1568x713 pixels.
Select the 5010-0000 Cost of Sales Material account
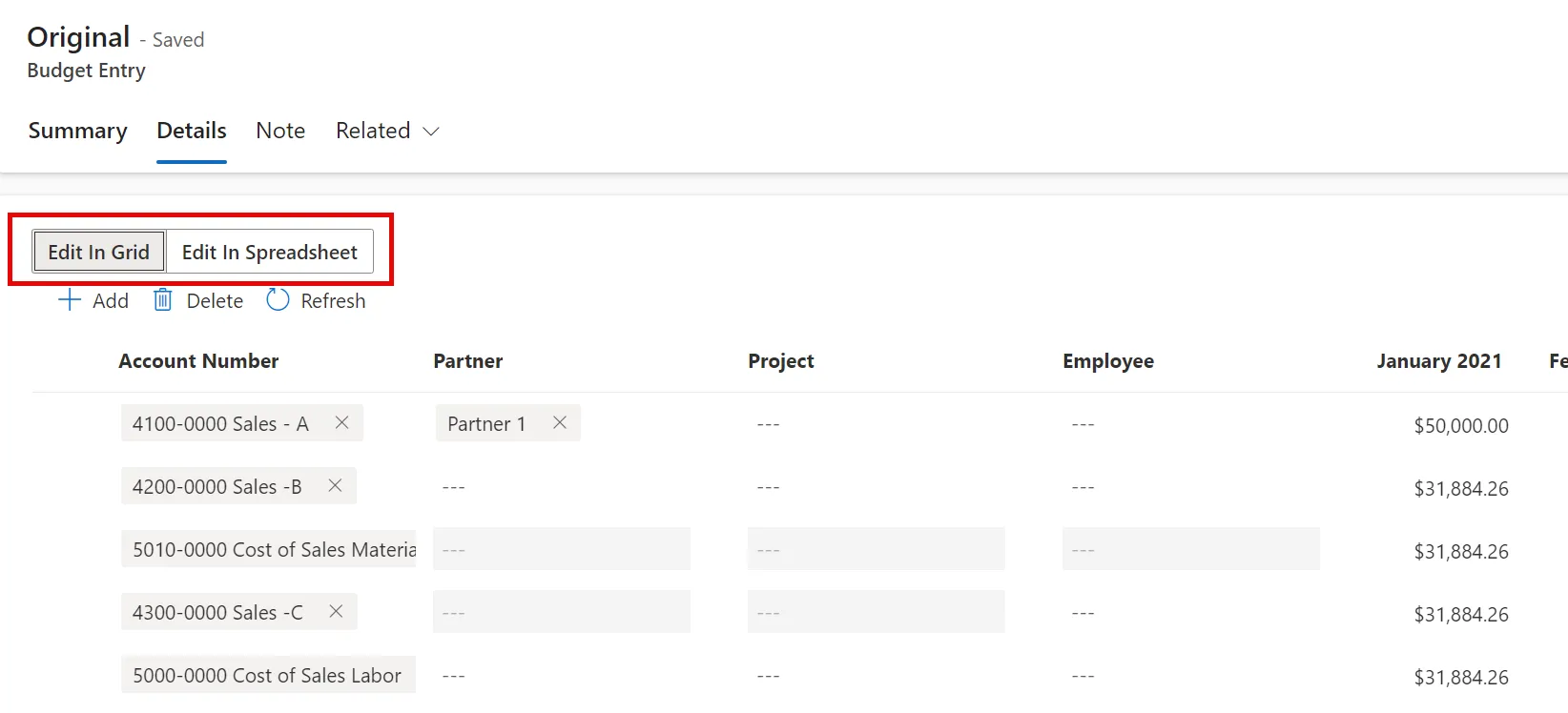[269, 549]
